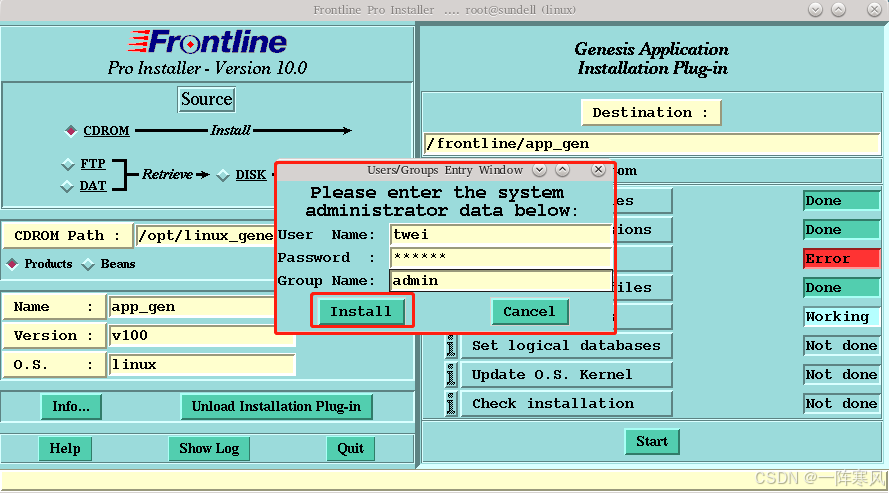Maximize the Users/Groups Entry Window
This screenshot has width=889, height=493.
[x=562, y=170]
